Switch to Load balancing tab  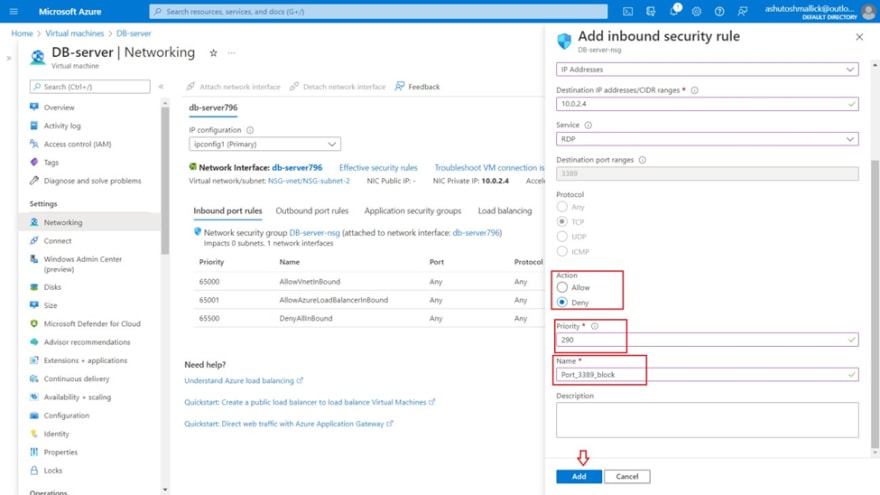[505, 211]
